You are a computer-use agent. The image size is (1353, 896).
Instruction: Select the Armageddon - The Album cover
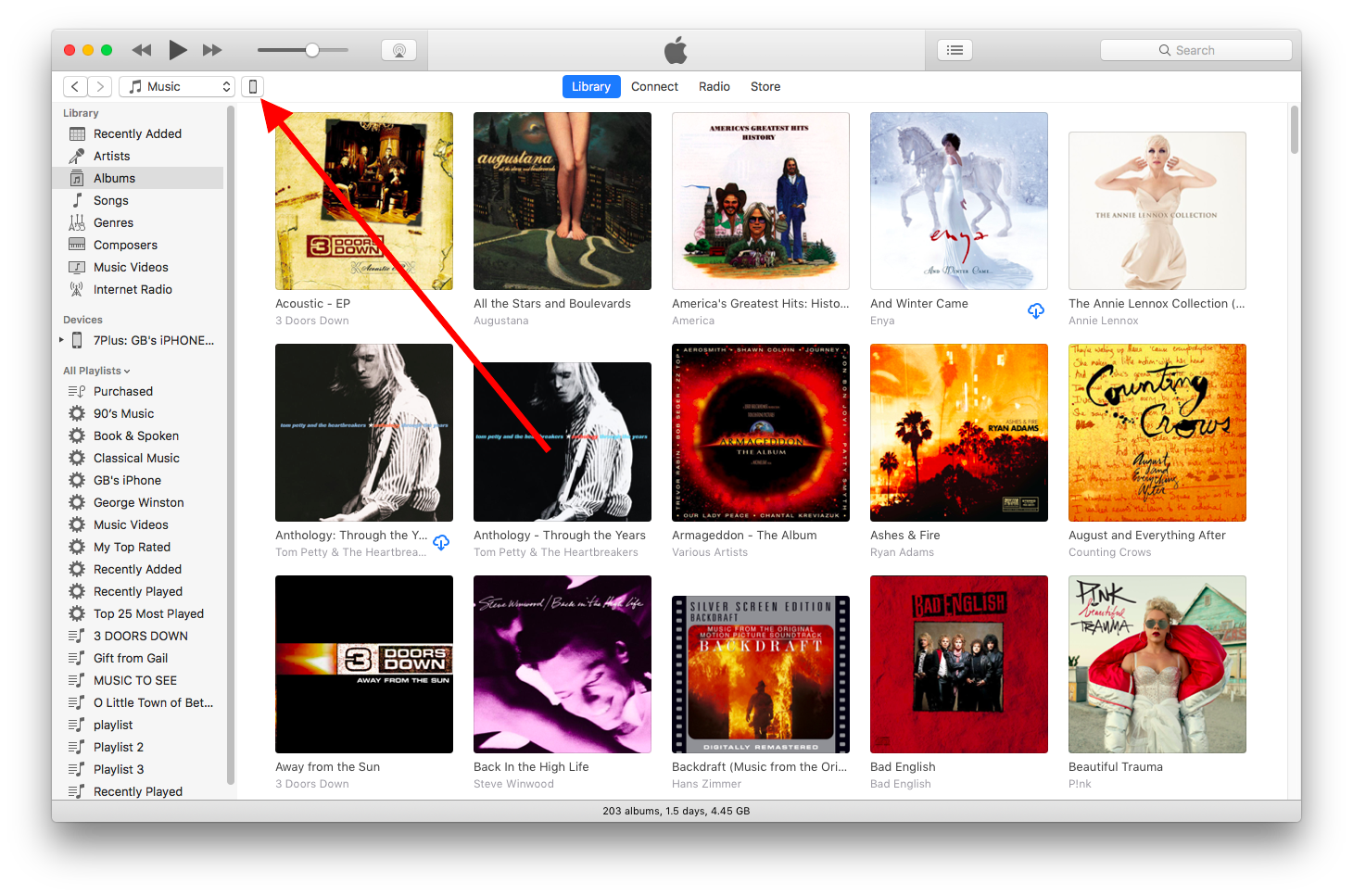761,433
